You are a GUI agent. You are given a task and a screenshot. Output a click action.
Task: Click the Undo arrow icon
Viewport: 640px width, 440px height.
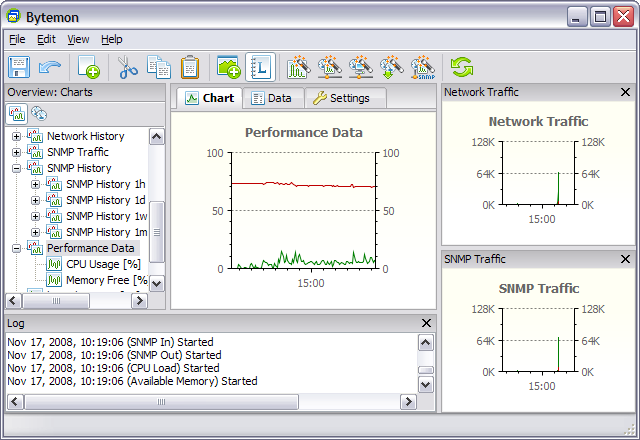(50, 67)
